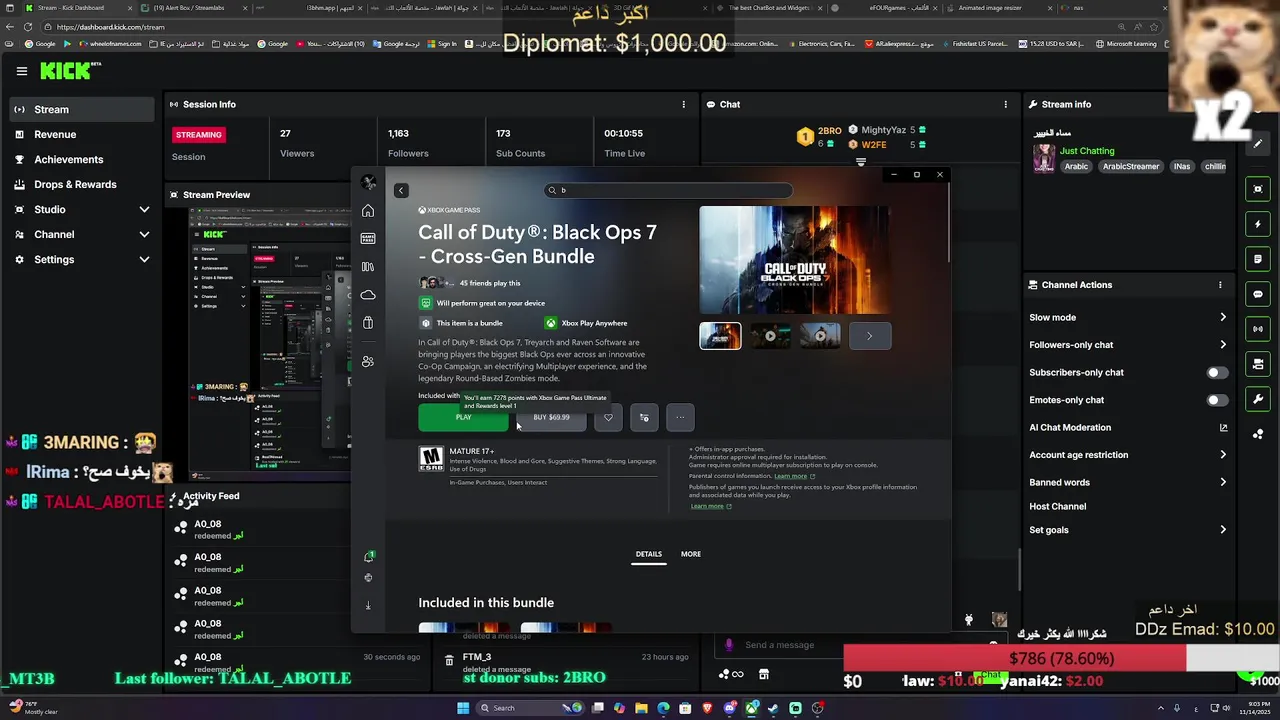Toggle Subscribers-only chat switch

click(1216, 372)
